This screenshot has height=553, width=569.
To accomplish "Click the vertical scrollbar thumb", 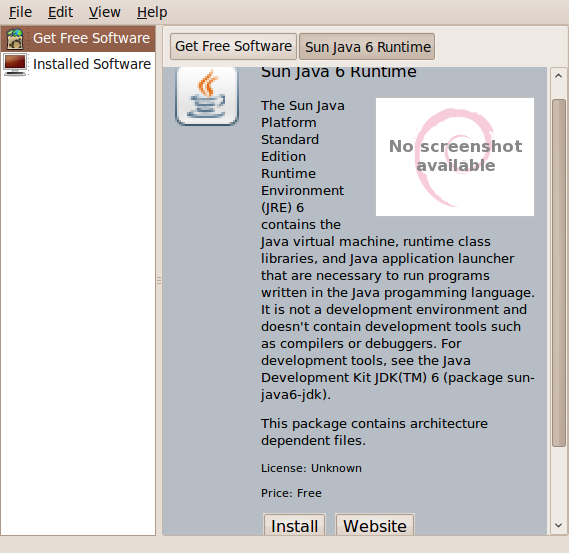I will point(558,273).
